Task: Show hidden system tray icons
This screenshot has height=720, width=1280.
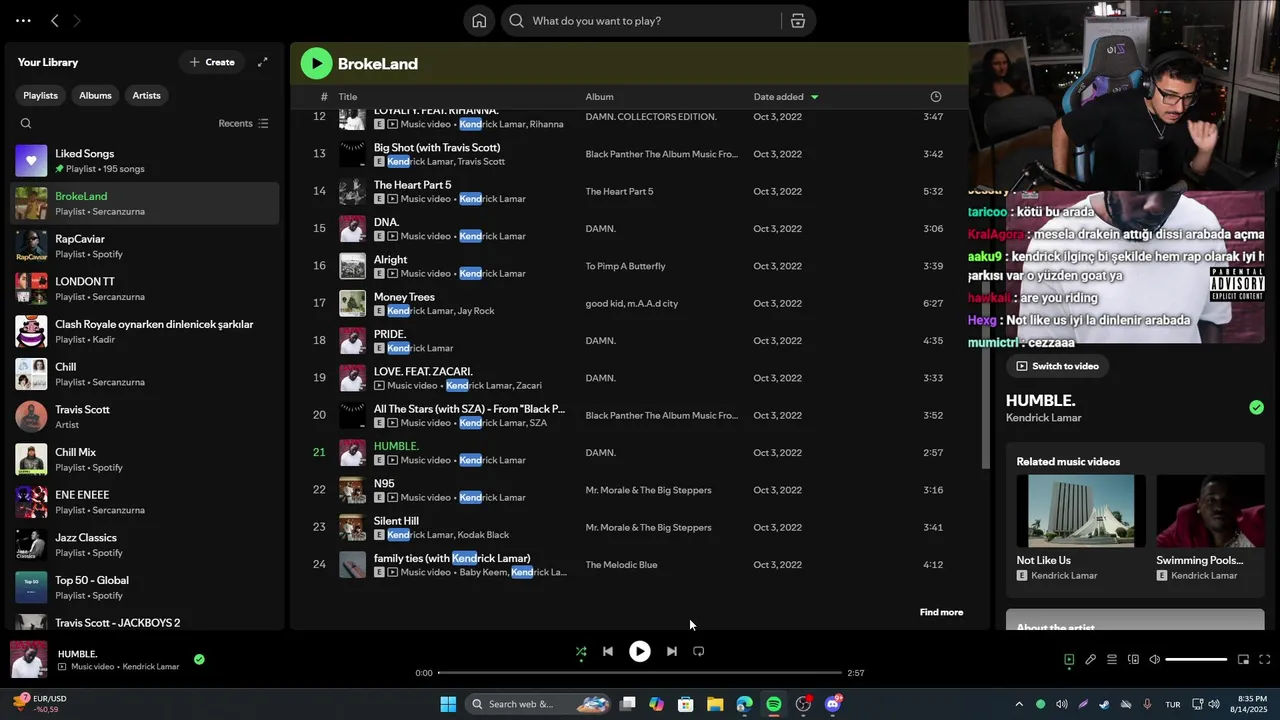Action: 1019,704
